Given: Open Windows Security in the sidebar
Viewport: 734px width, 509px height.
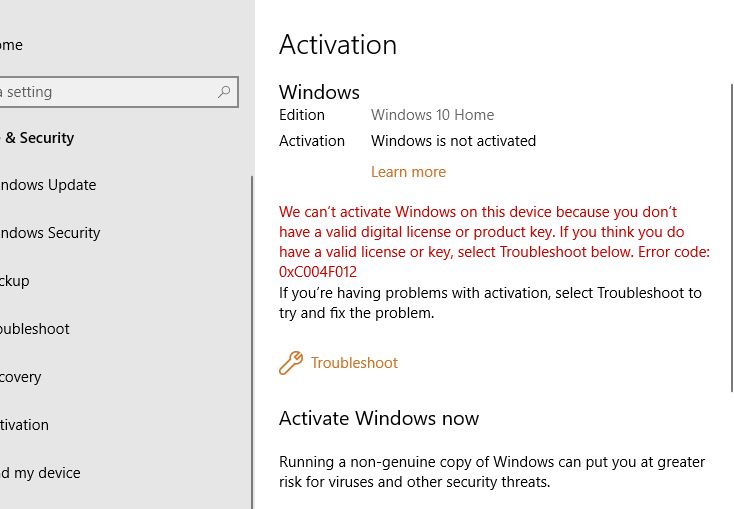Looking at the screenshot, I should click(x=50, y=233).
